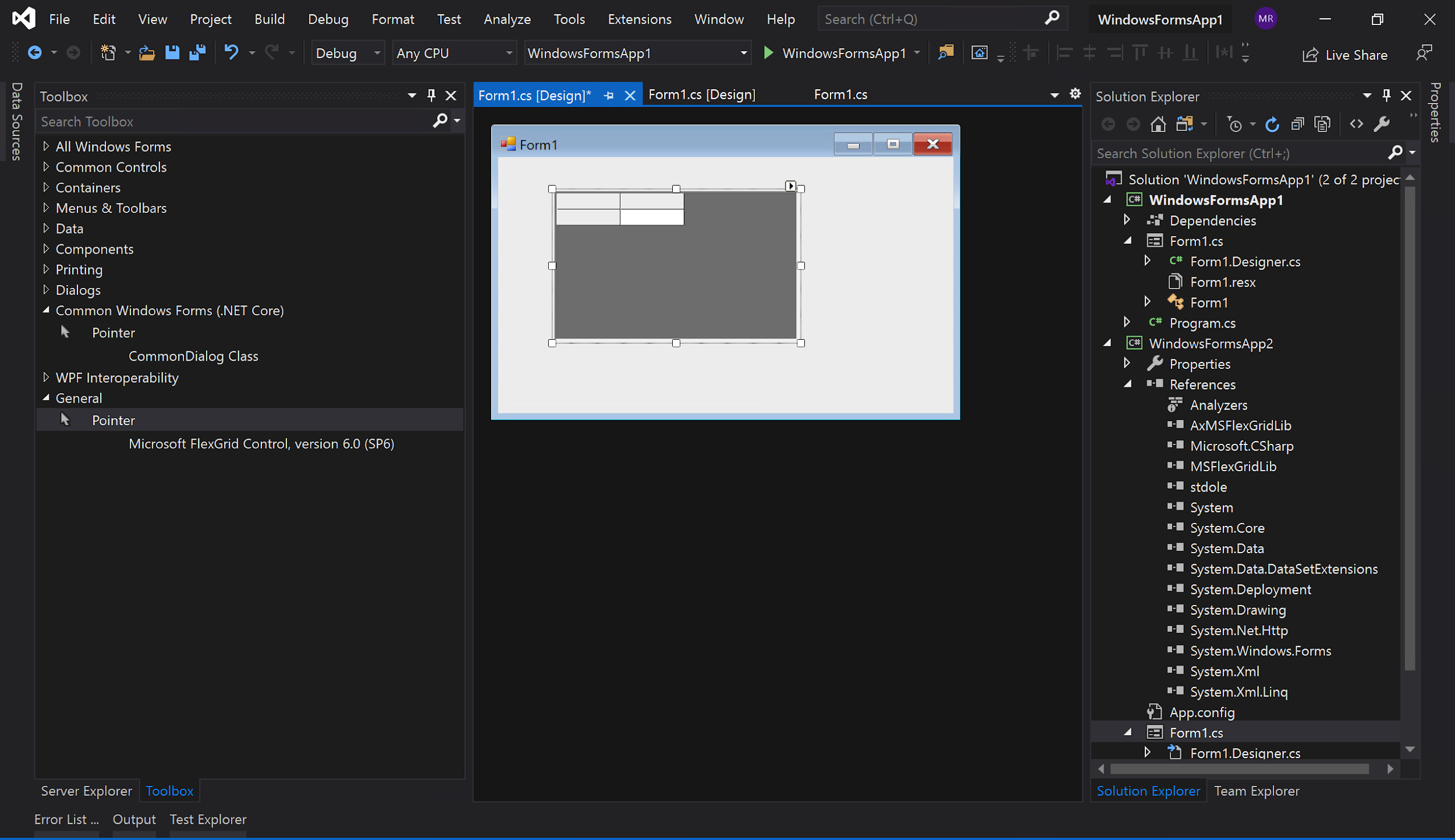This screenshot has width=1455, height=840.
Task: Click the blue Refresh icon in Solution Explorer
Action: [1272, 124]
